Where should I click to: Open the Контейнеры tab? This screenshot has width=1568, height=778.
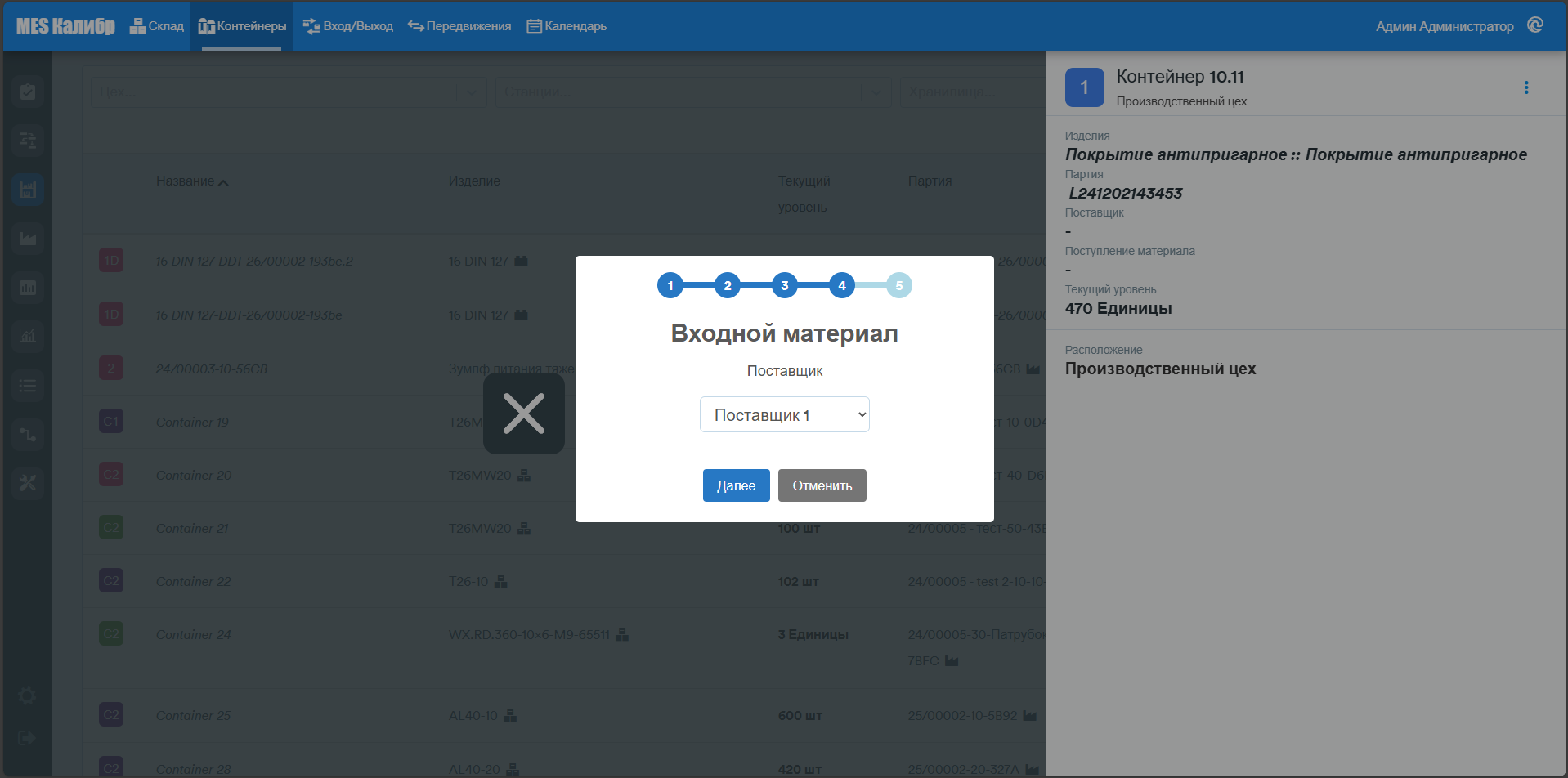click(x=242, y=26)
